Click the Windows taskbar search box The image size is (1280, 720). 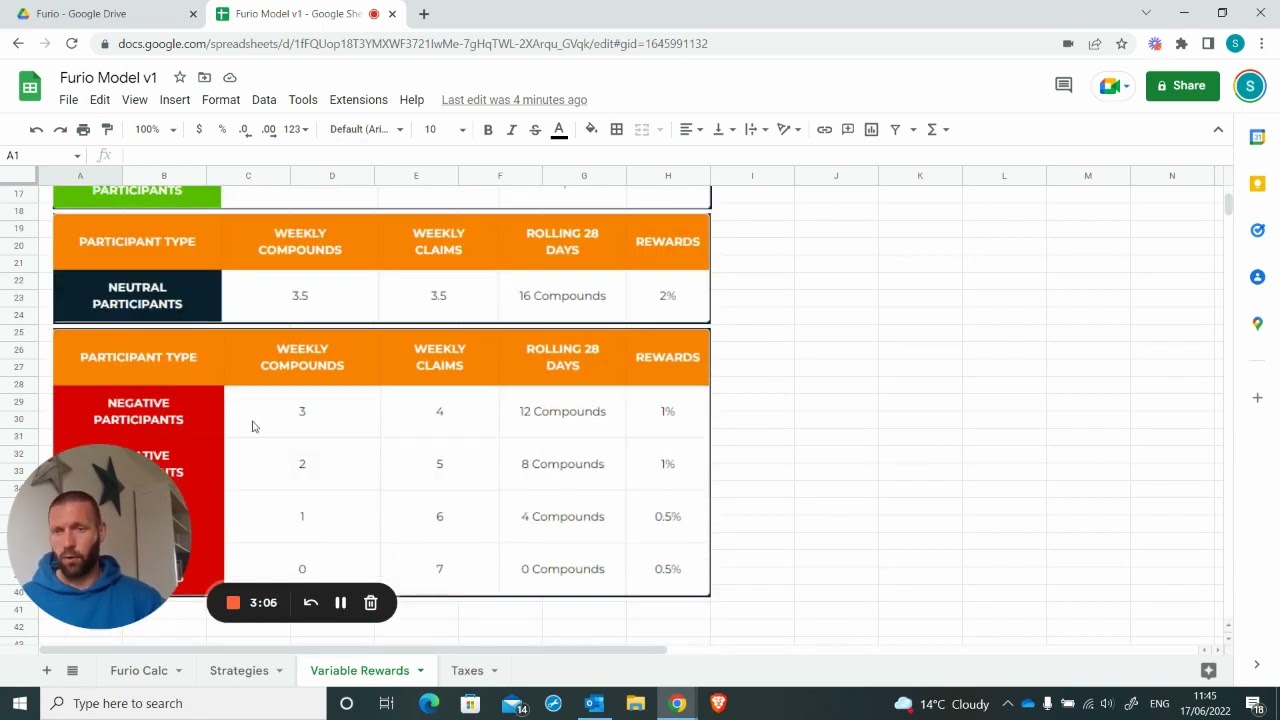183,703
